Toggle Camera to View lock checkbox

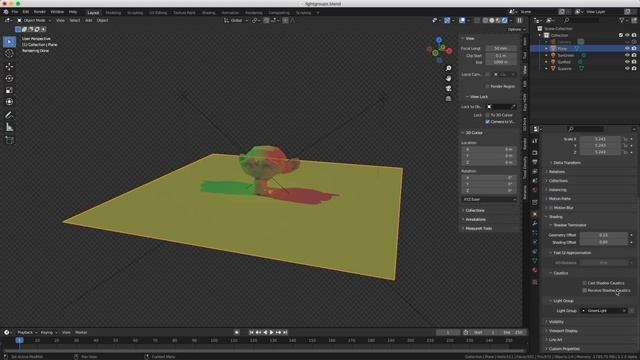pyautogui.click(x=487, y=122)
